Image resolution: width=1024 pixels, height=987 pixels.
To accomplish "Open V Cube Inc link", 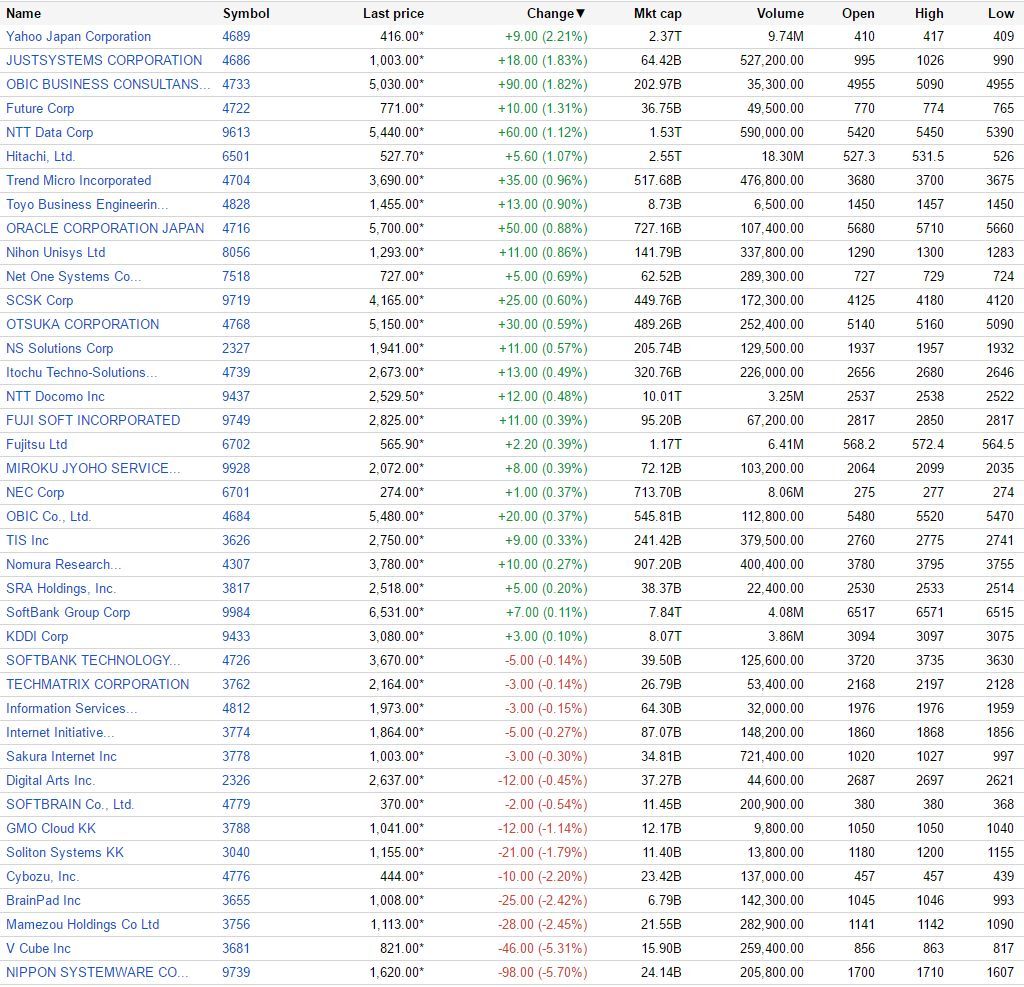I will [x=38, y=949].
